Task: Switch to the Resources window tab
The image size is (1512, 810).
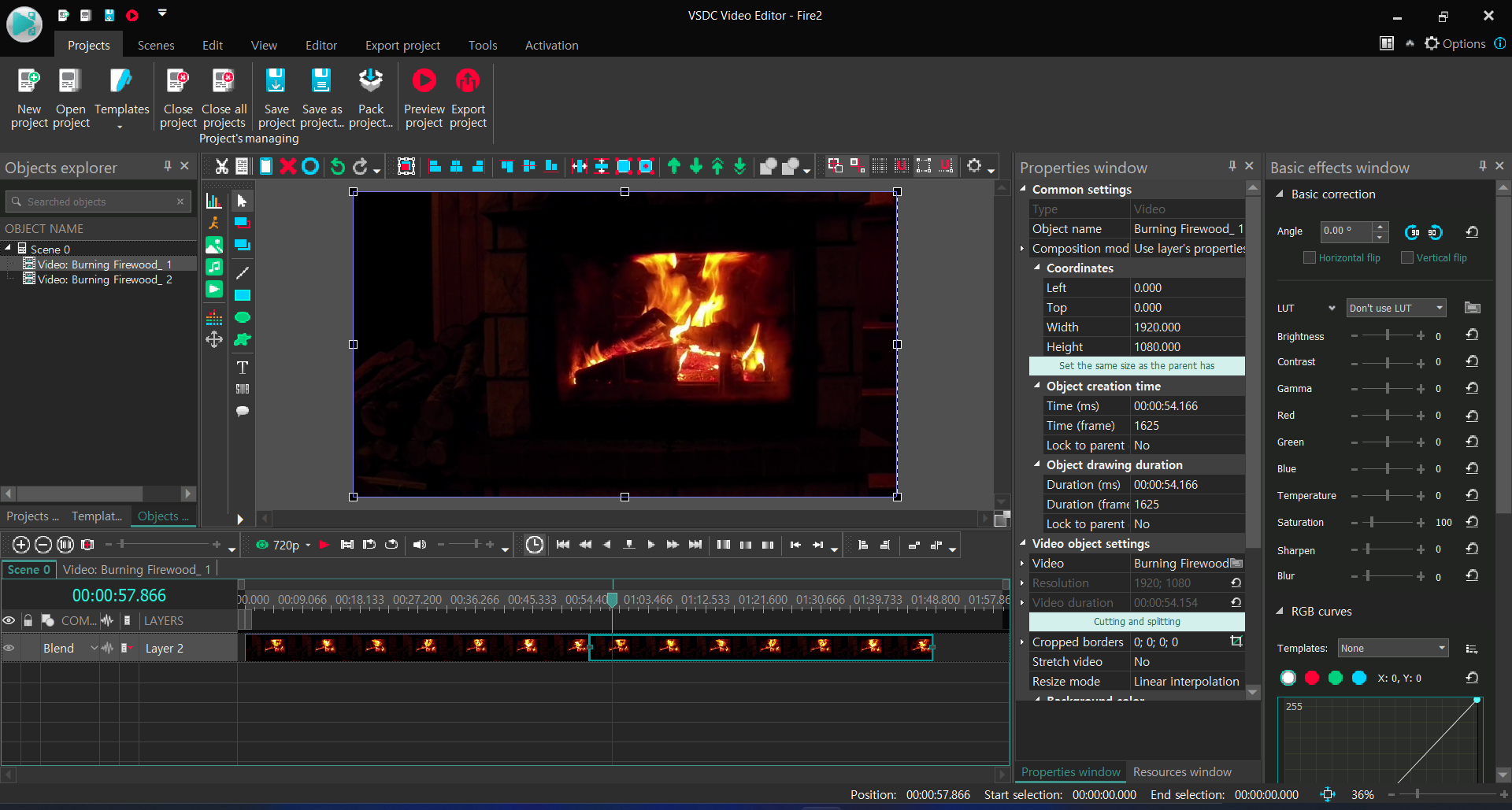Action: [1181, 772]
